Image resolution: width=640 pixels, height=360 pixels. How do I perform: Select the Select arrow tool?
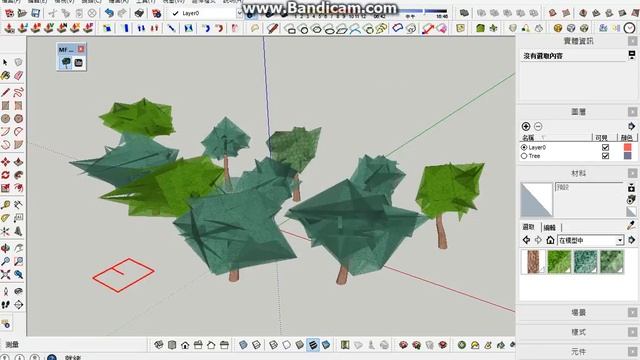5,62
